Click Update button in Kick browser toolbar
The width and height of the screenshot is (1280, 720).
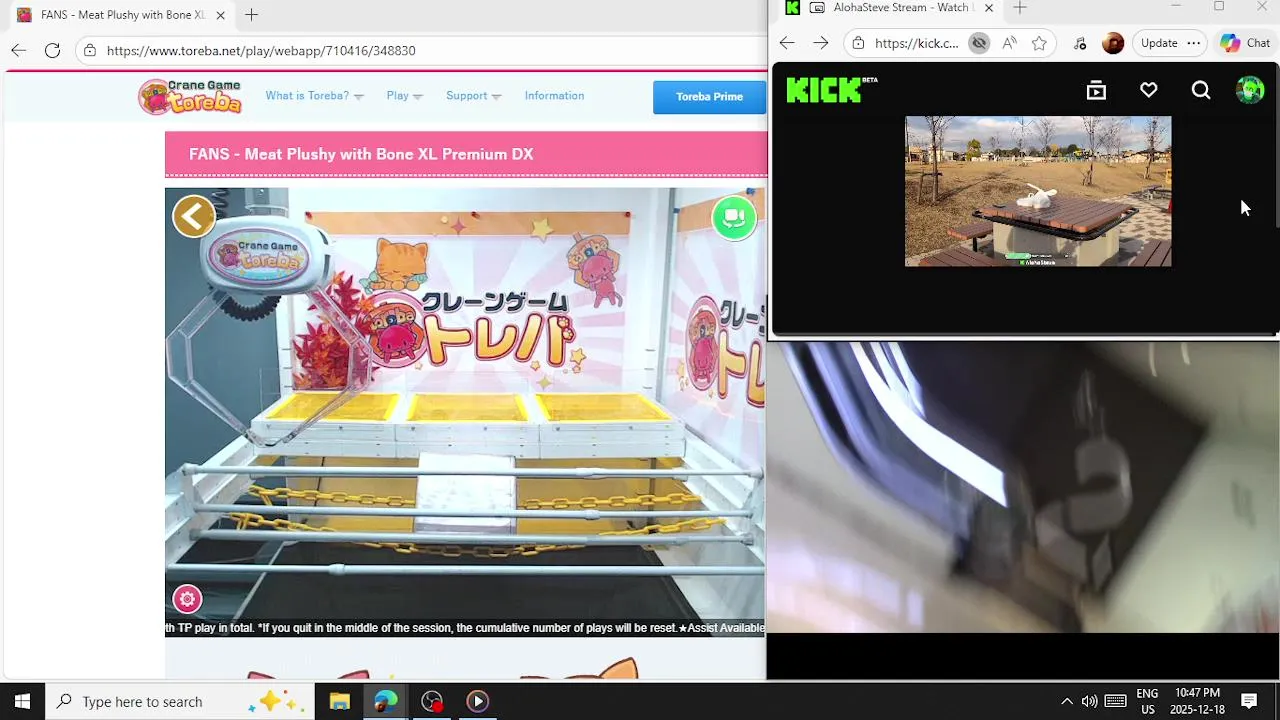point(1159,43)
